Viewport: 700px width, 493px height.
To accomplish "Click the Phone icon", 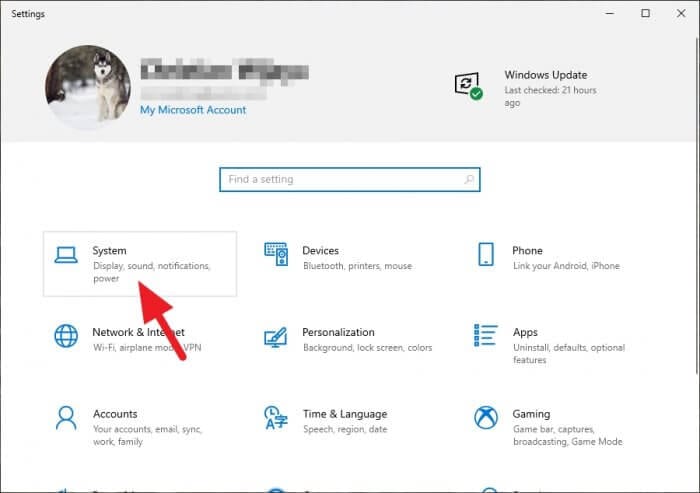I will coord(486,254).
